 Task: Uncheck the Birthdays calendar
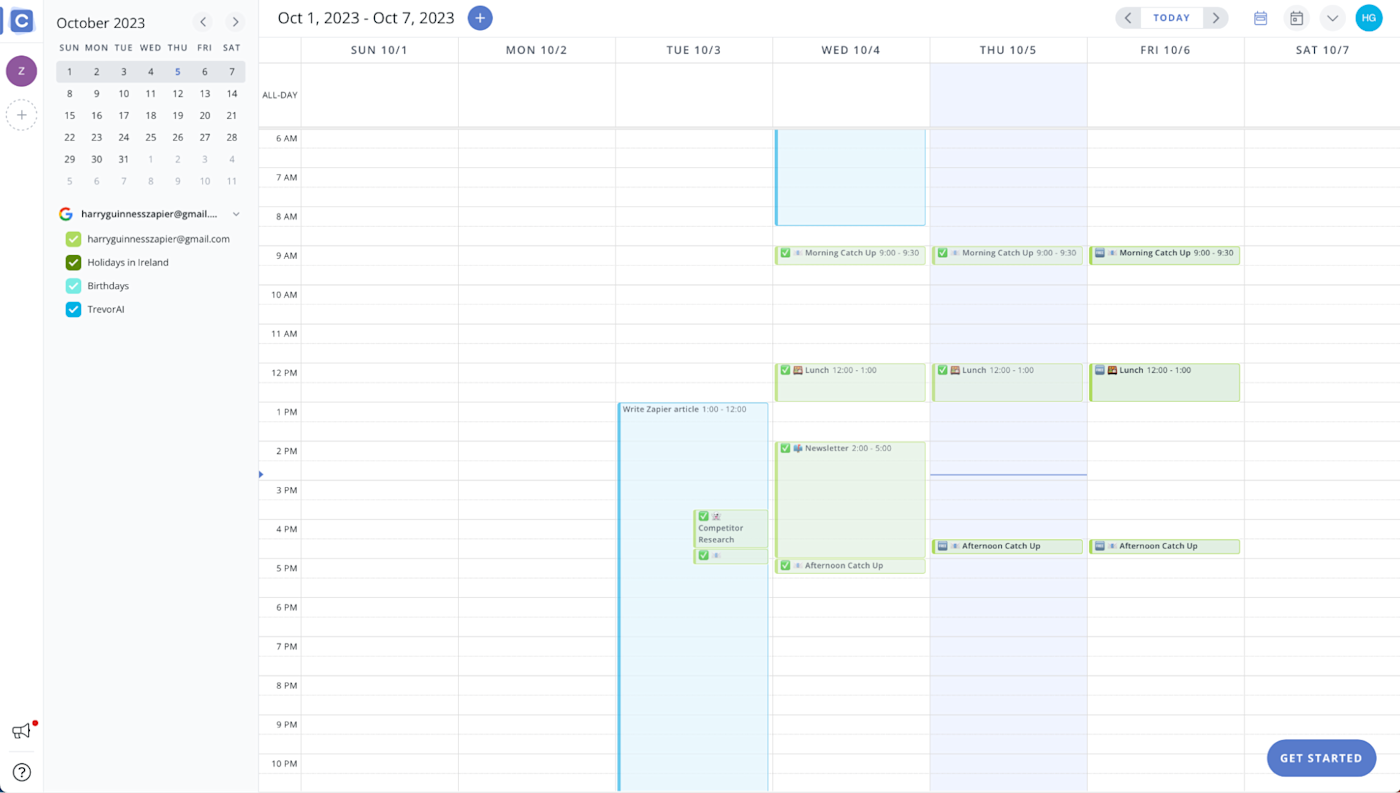click(x=73, y=286)
